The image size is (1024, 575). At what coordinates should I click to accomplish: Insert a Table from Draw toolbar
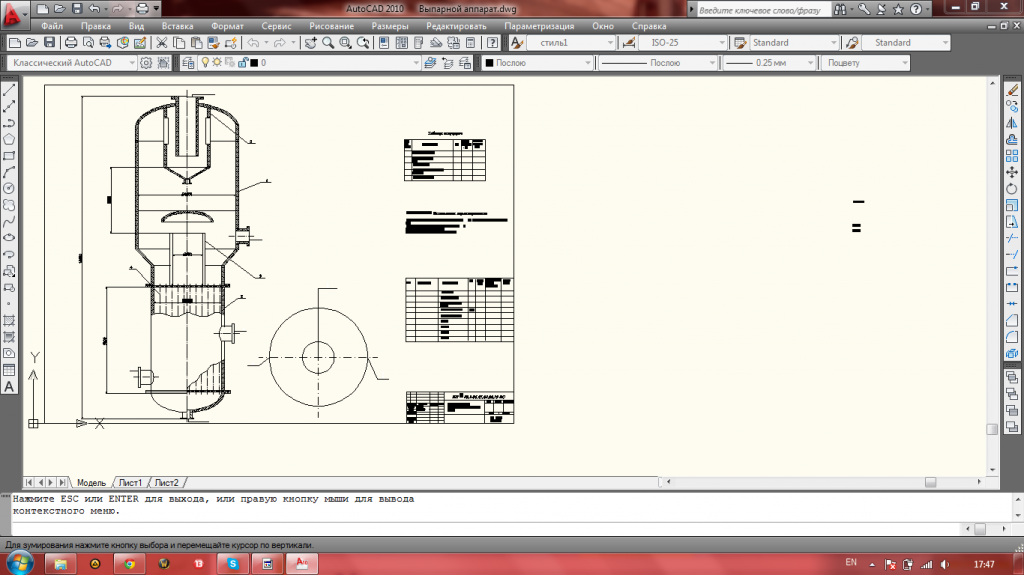[x=9, y=370]
